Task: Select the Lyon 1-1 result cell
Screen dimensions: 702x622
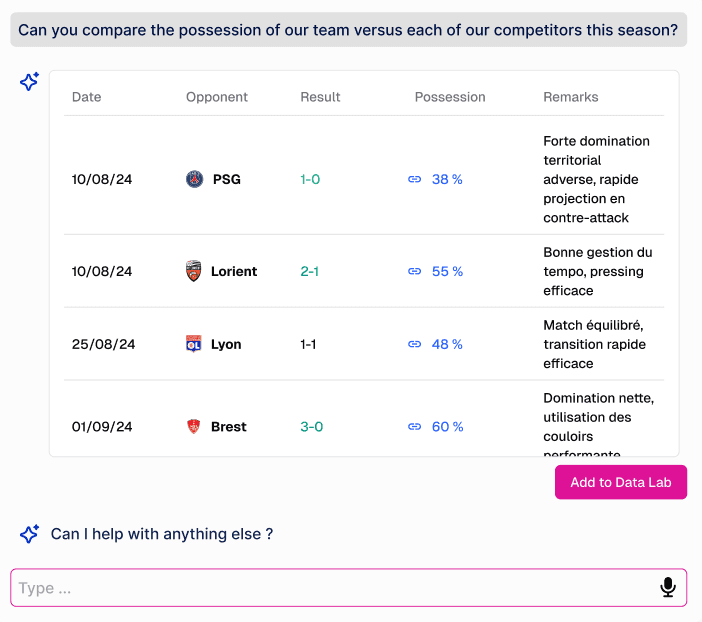Action: [x=308, y=344]
